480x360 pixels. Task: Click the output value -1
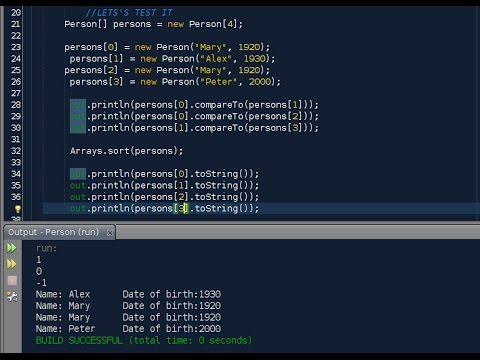(x=41, y=283)
